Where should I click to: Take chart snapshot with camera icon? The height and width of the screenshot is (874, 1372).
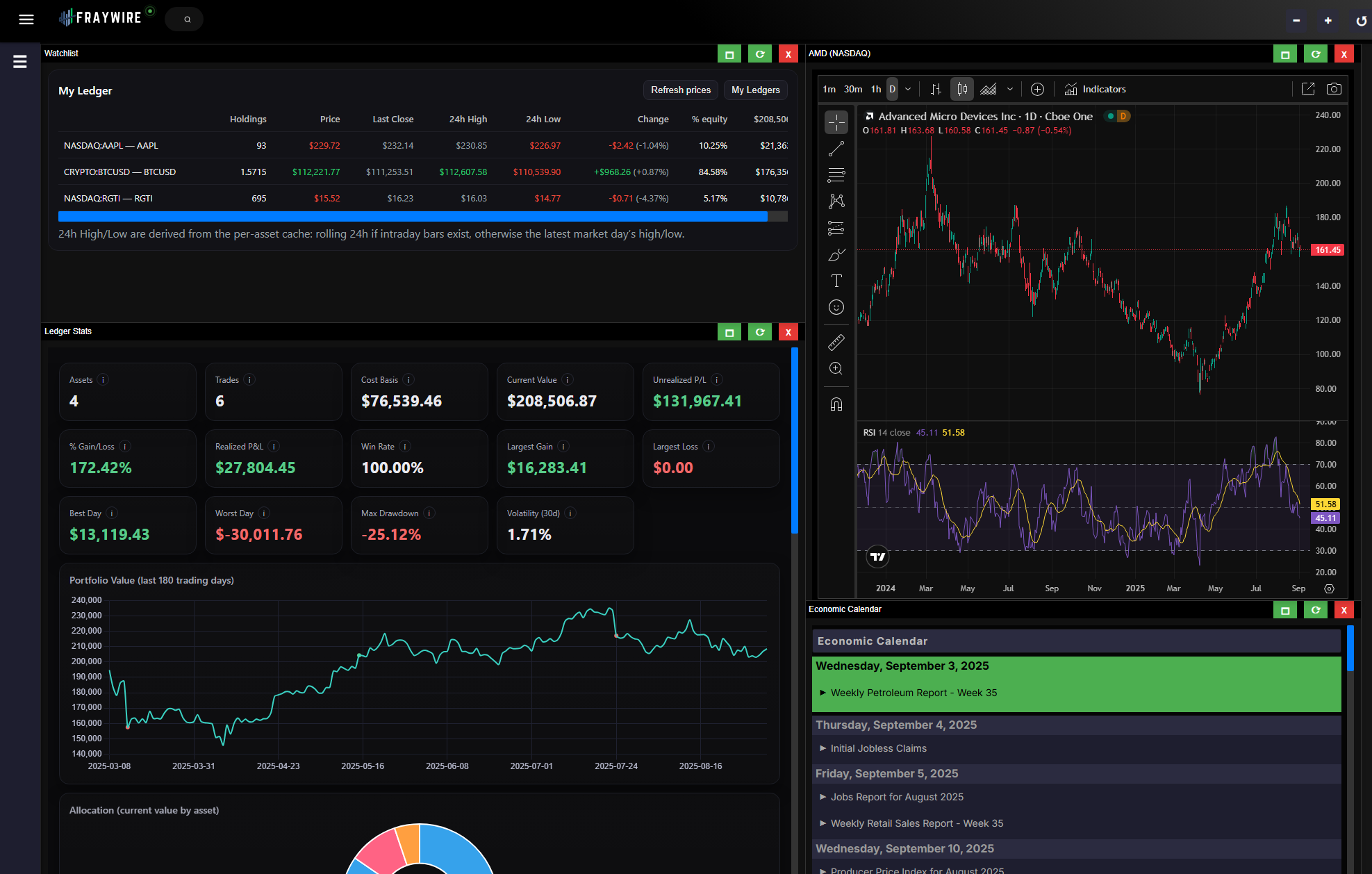click(x=1334, y=89)
